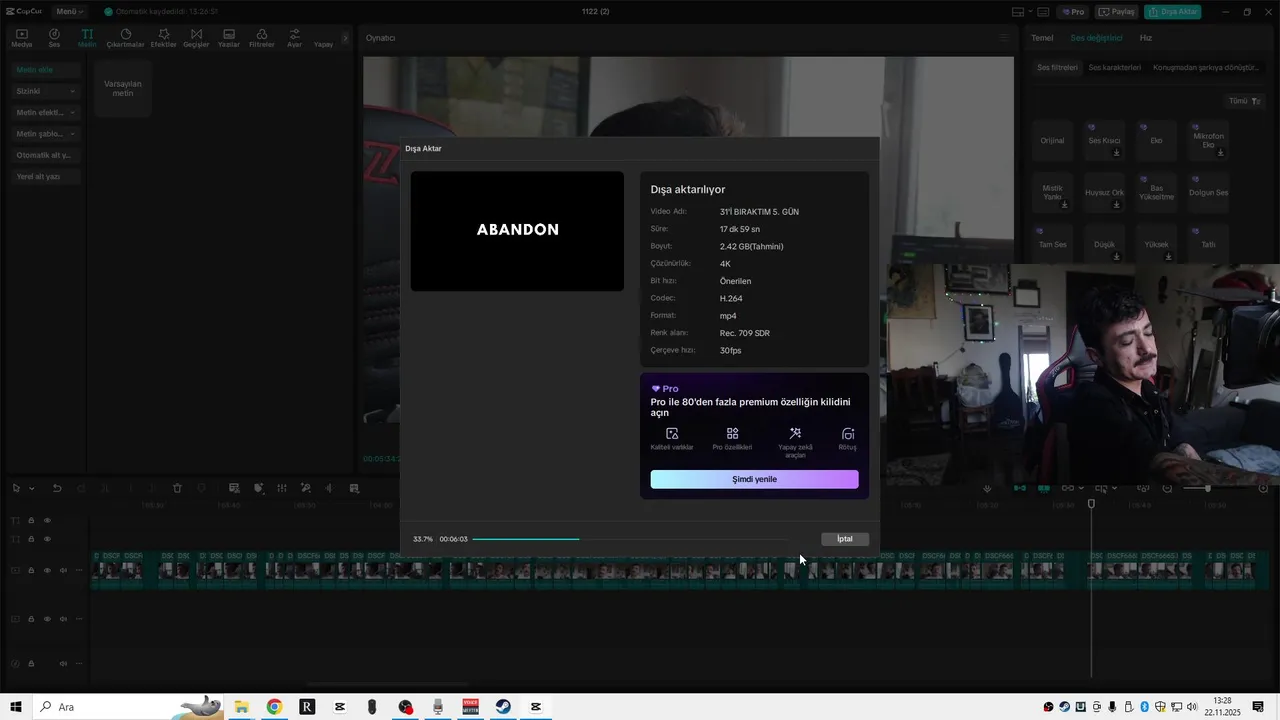Image resolution: width=1280 pixels, height=720 pixels.
Task: Click the timeline zoom-out magnifier icon
Action: [x=1167, y=488]
